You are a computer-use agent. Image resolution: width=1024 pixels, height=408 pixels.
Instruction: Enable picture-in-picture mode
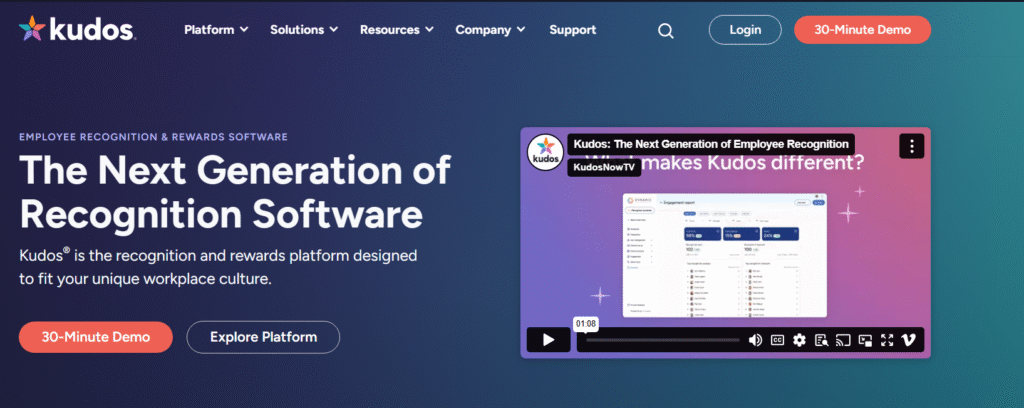click(865, 339)
